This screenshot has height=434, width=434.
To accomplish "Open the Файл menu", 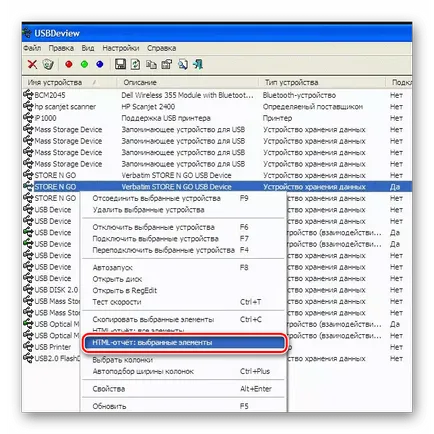I will tap(32, 48).
